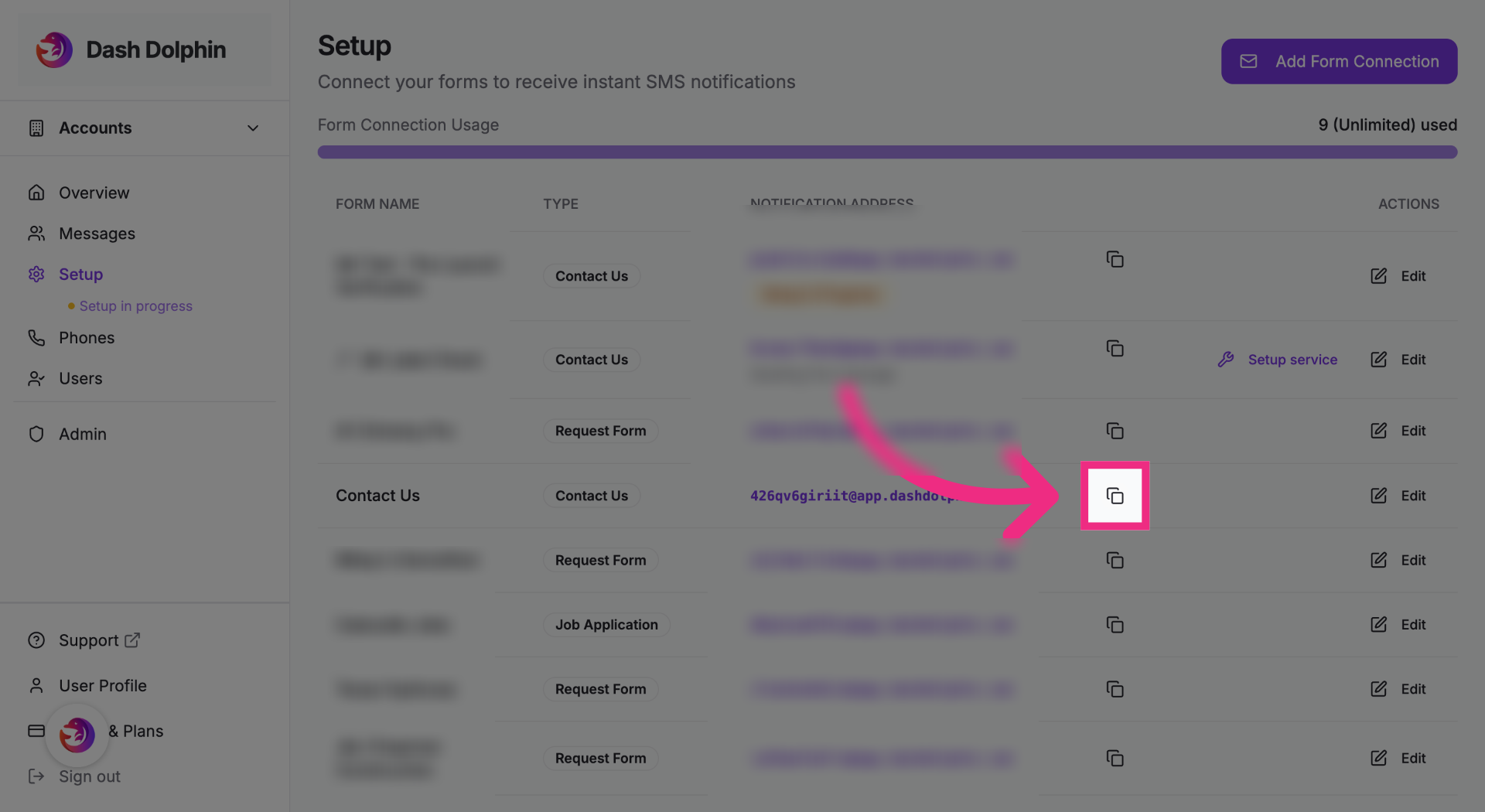The image size is (1485, 812).
Task: Click the Form Connection Usage progress bar
Action: 887,152
